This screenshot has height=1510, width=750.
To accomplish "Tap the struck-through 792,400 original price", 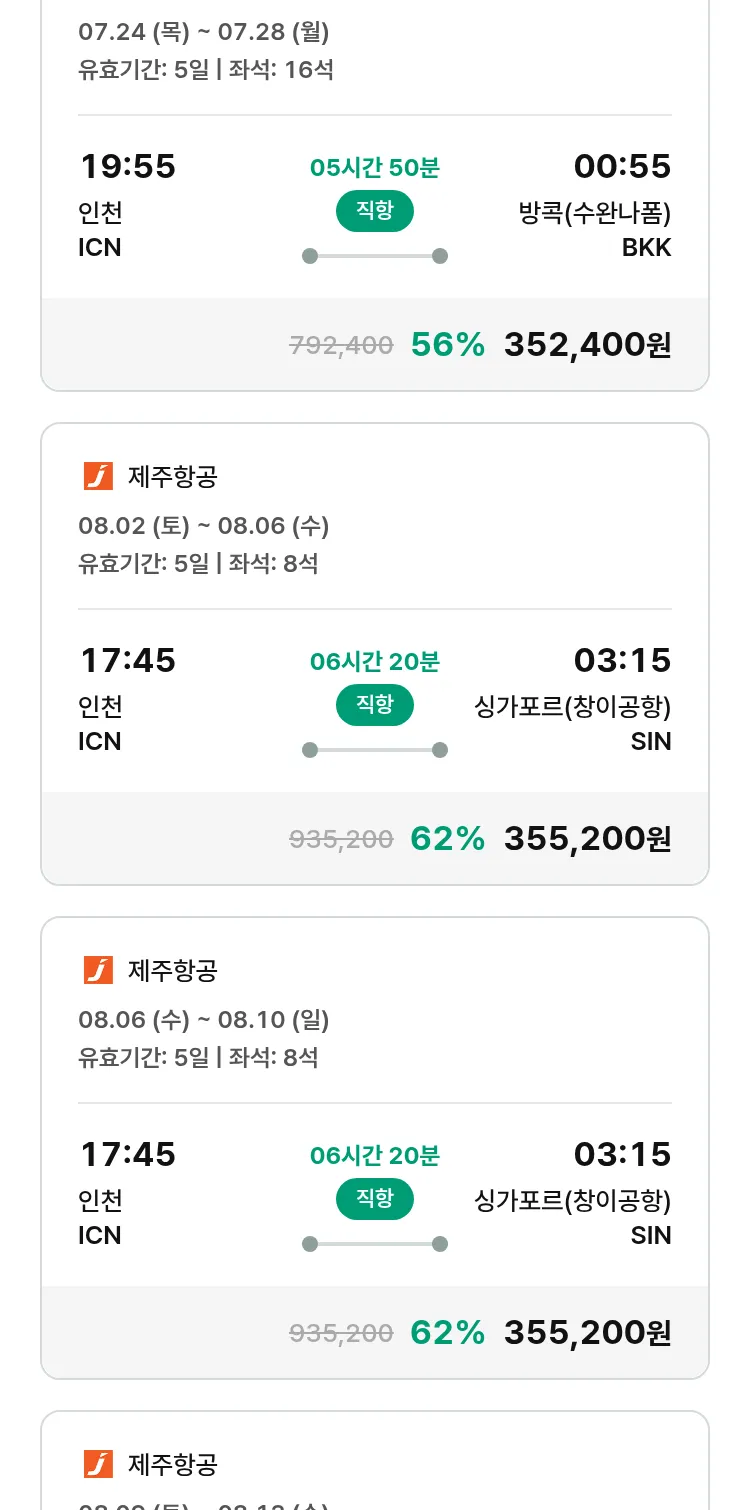I will (x=341, y=346).
